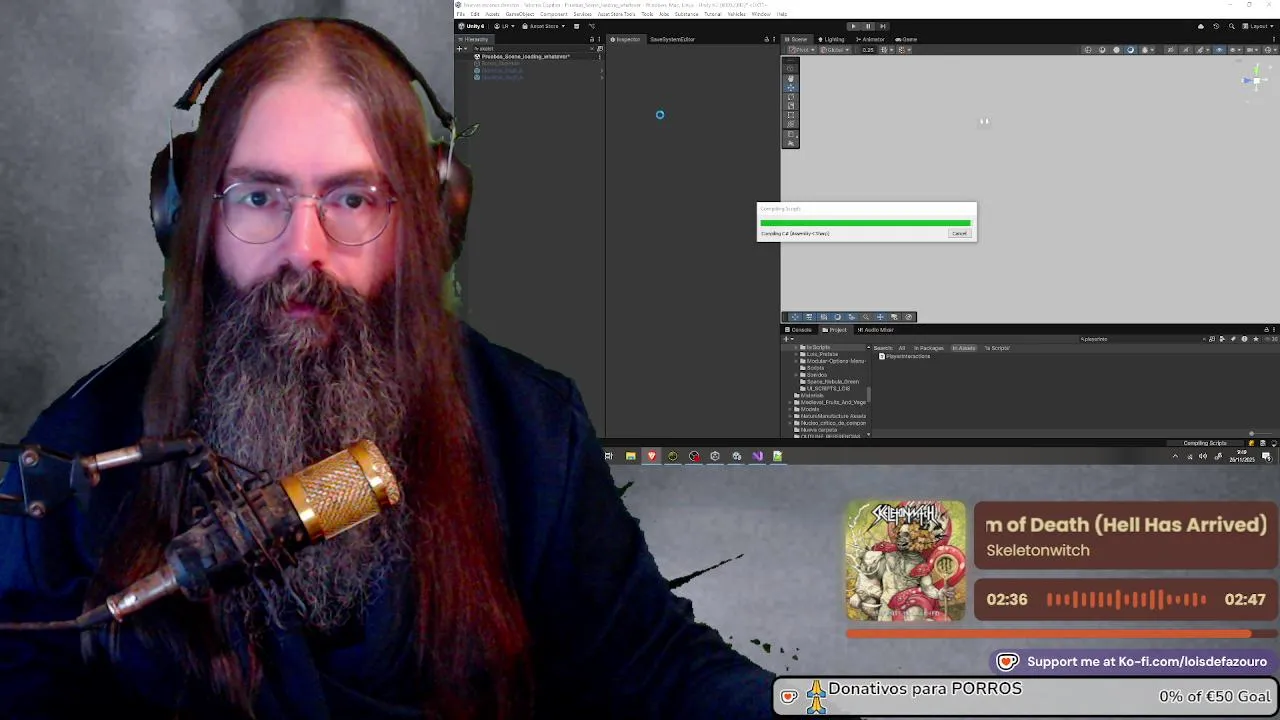Set search scope to In Packages

[929, 348]
